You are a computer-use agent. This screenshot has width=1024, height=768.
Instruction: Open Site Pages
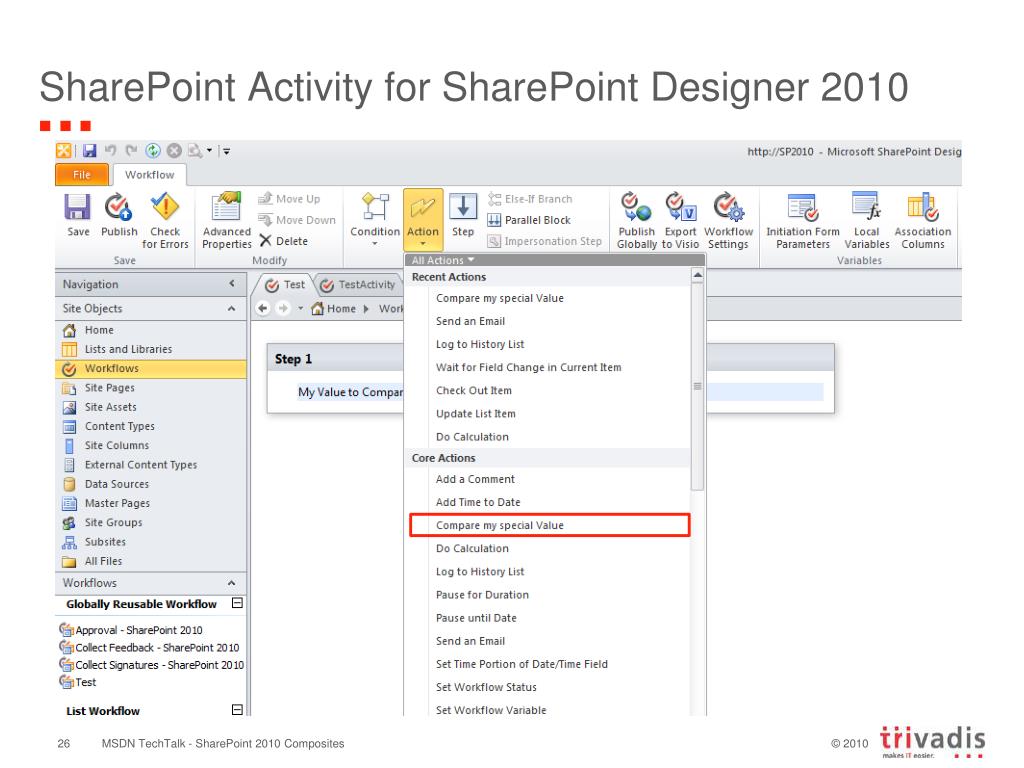151,387
